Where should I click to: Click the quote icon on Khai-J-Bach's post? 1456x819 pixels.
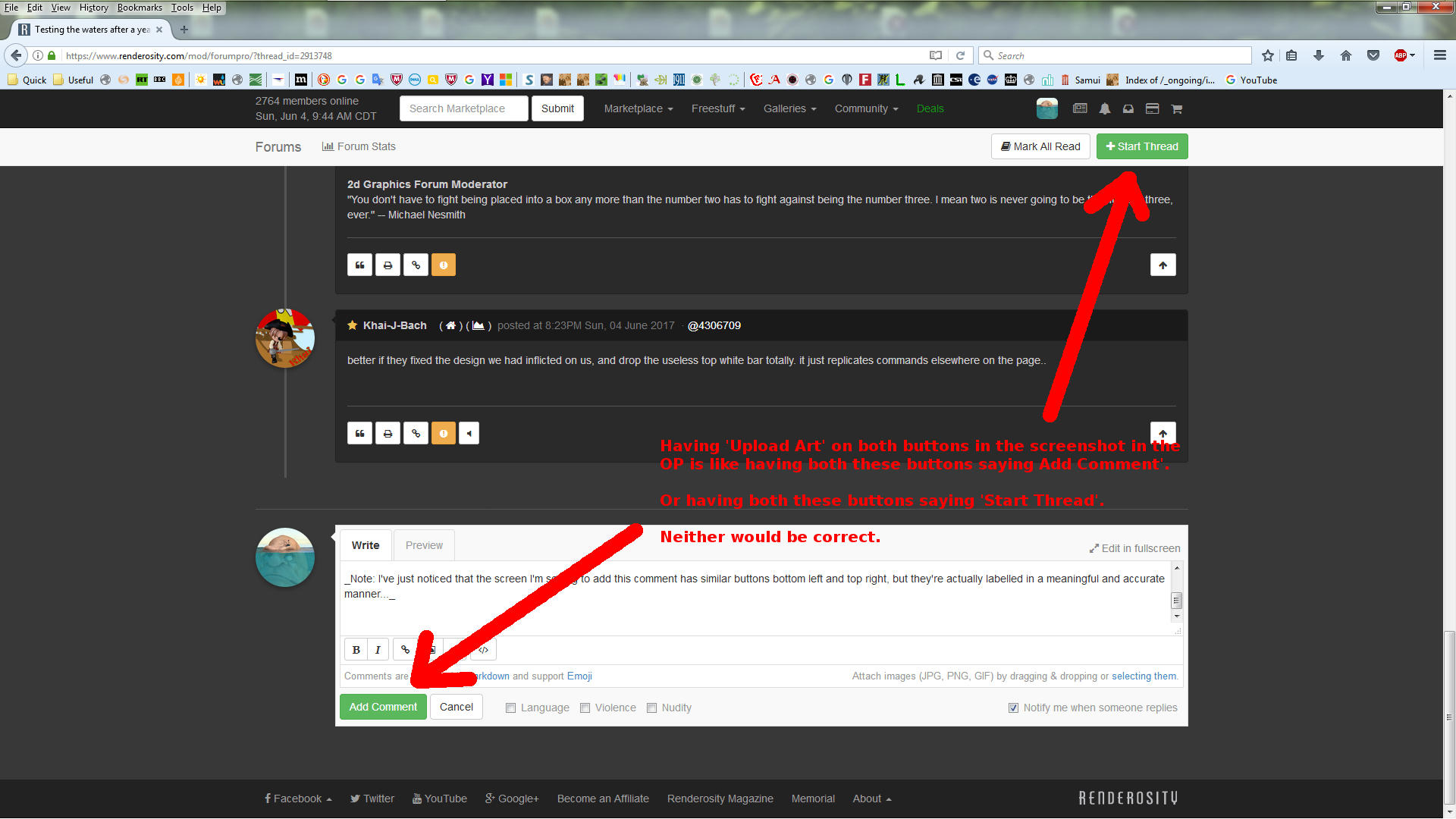pyautogui.click(x=359, y=434)
